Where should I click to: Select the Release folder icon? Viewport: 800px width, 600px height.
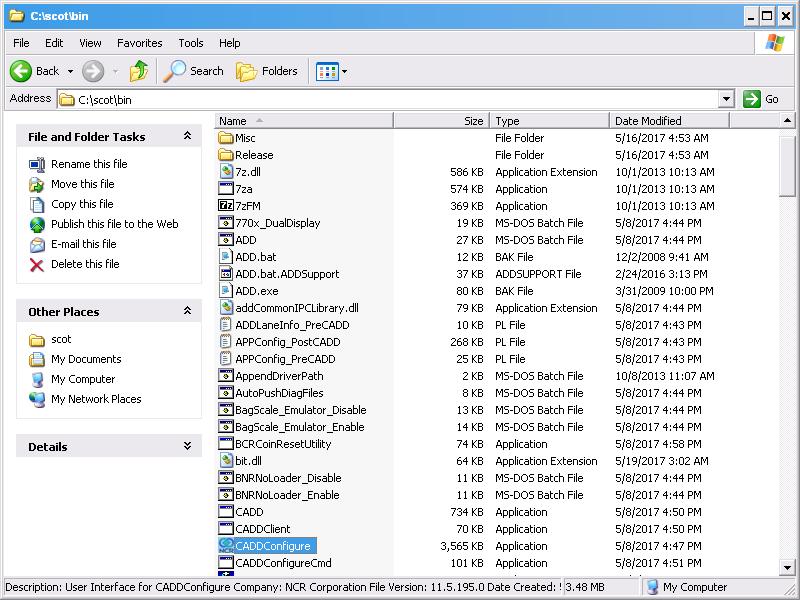pos(226,155)
